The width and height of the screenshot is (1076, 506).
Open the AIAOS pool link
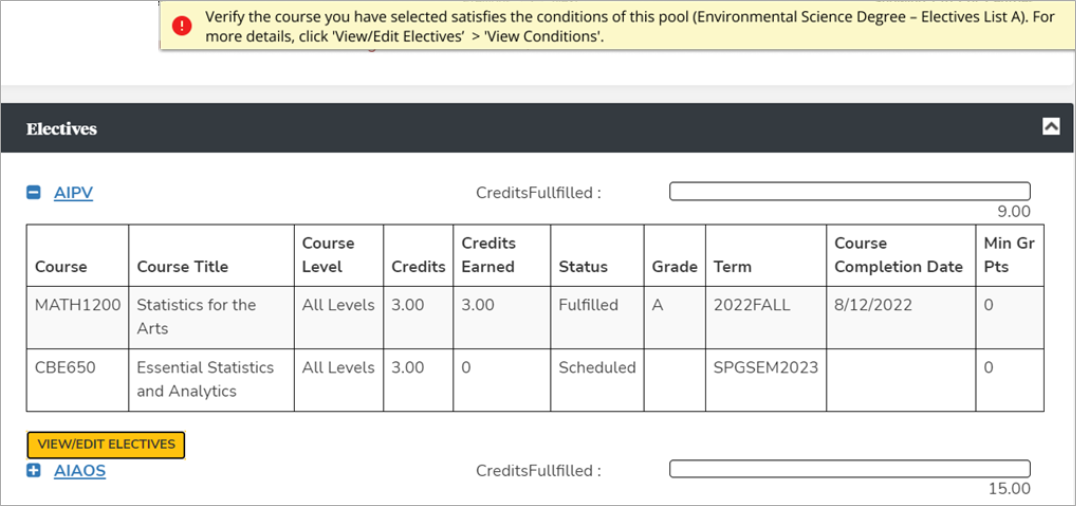[x=80, y=471]
